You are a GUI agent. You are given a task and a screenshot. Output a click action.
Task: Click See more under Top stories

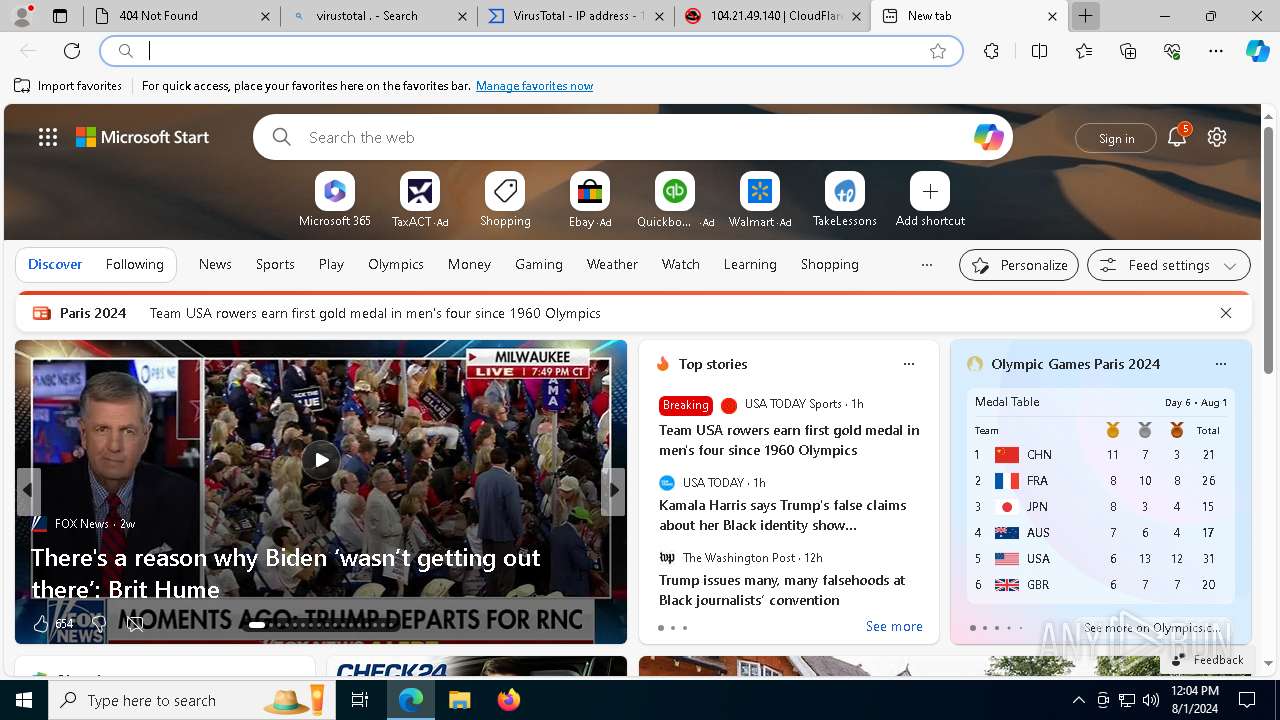[894, 626]
